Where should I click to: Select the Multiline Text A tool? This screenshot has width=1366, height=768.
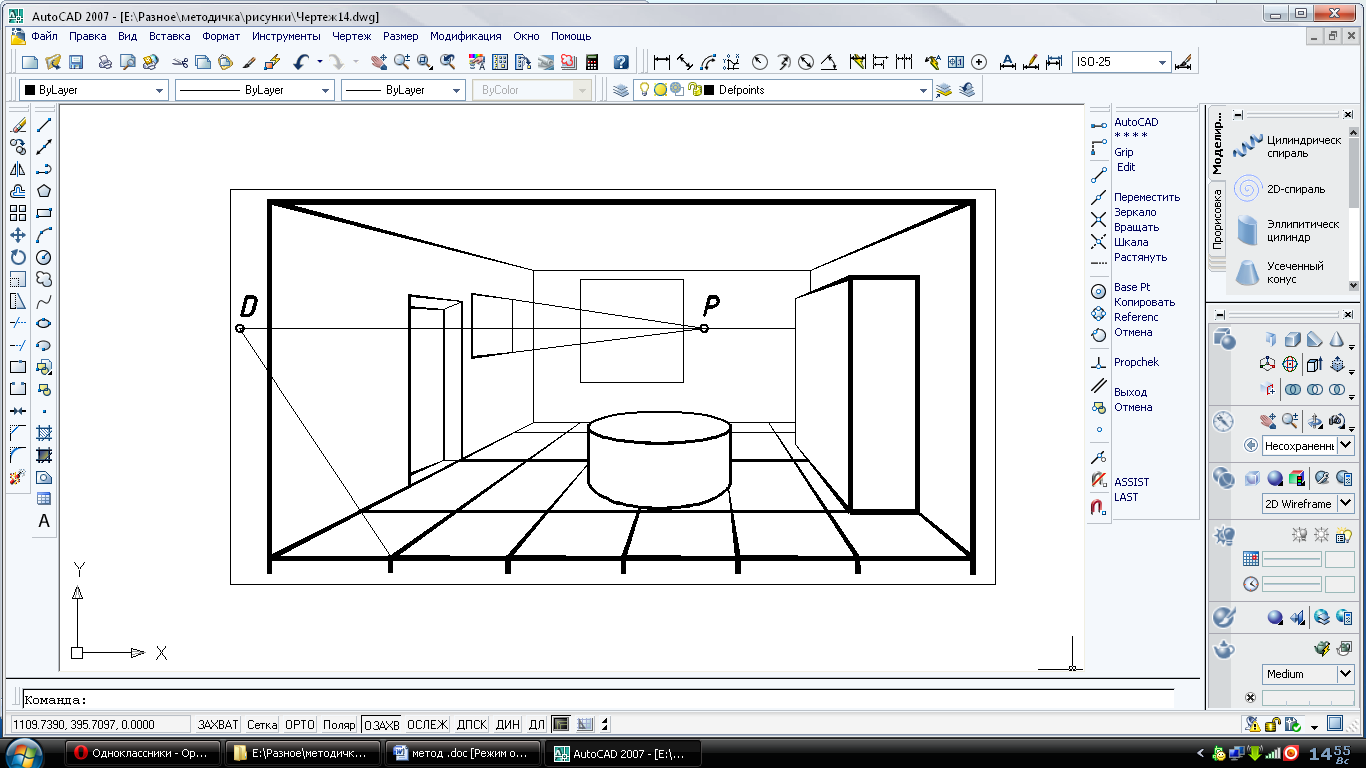point(44,521)
